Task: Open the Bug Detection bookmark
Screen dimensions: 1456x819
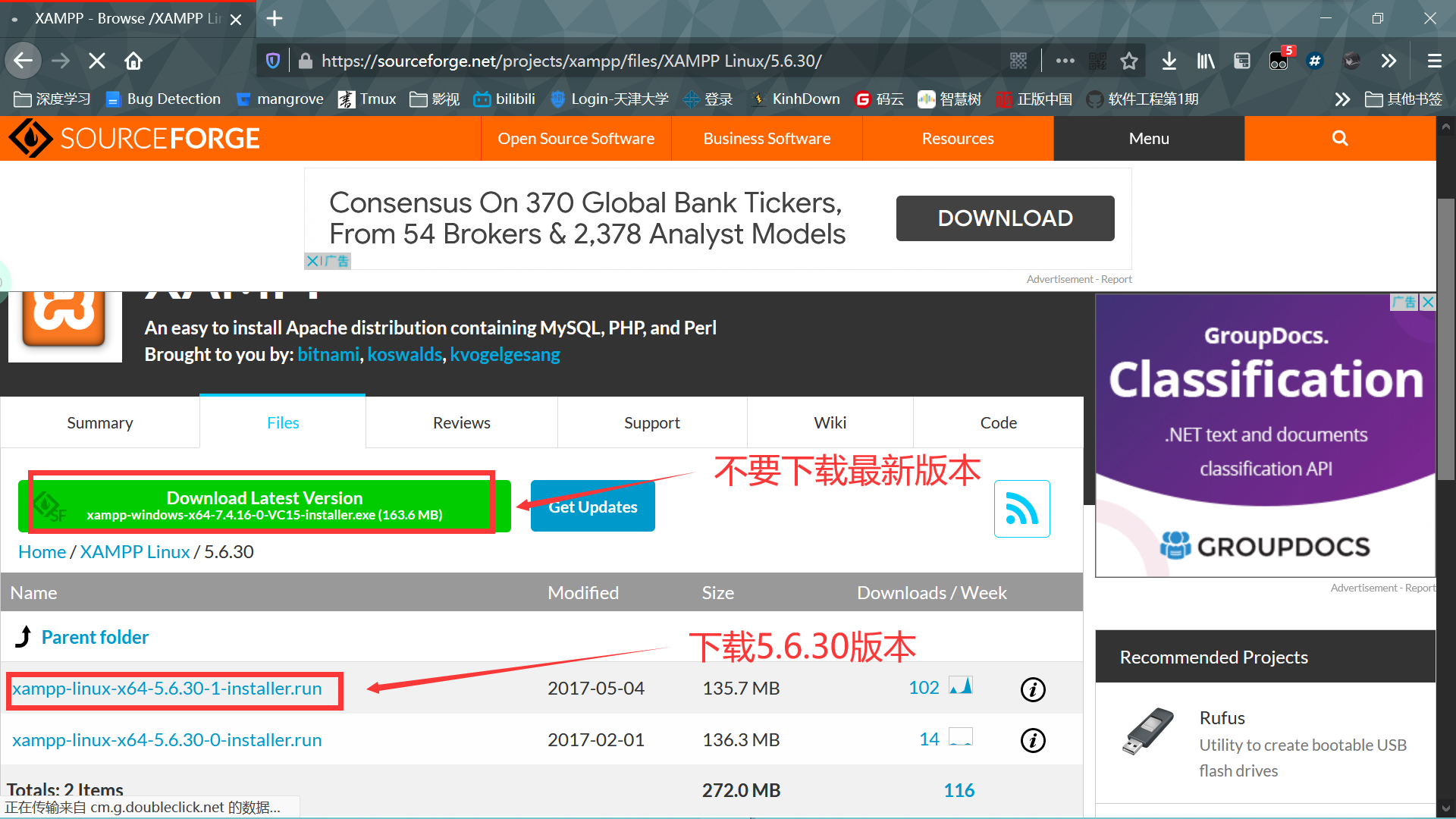Action: coord(163,99)
